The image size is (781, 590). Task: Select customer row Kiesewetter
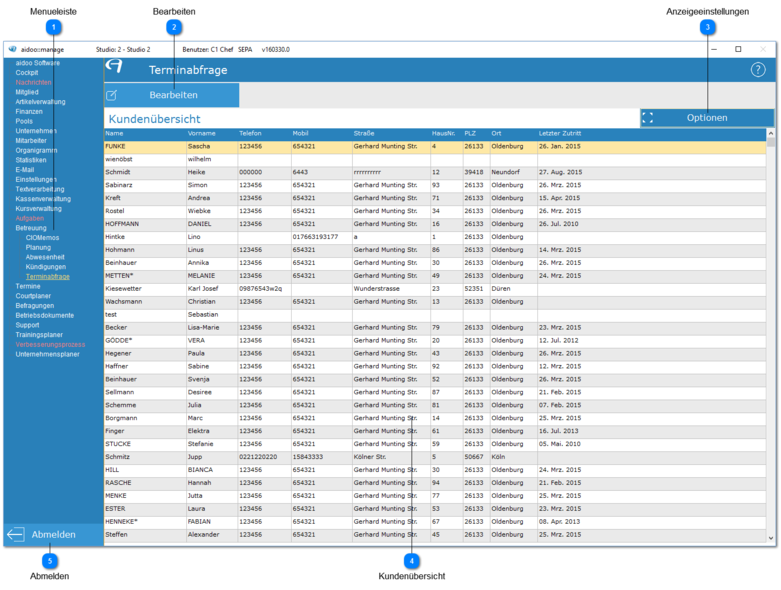(435, 289)
